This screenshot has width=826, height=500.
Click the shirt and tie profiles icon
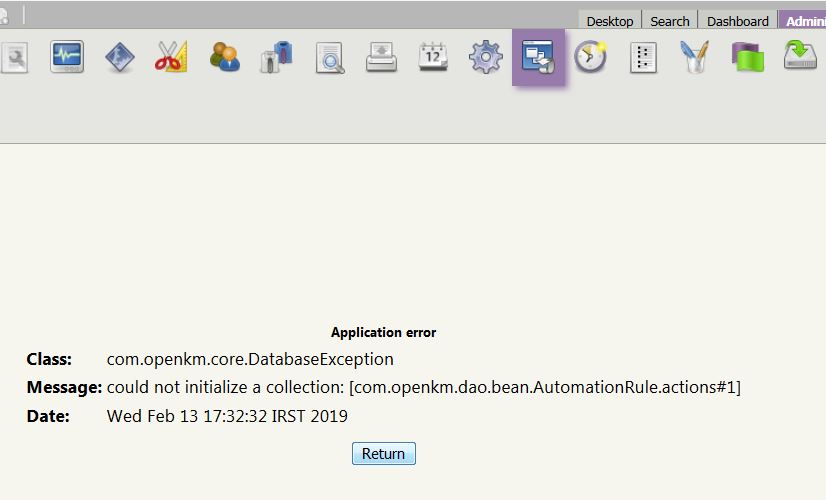point(276,57)
